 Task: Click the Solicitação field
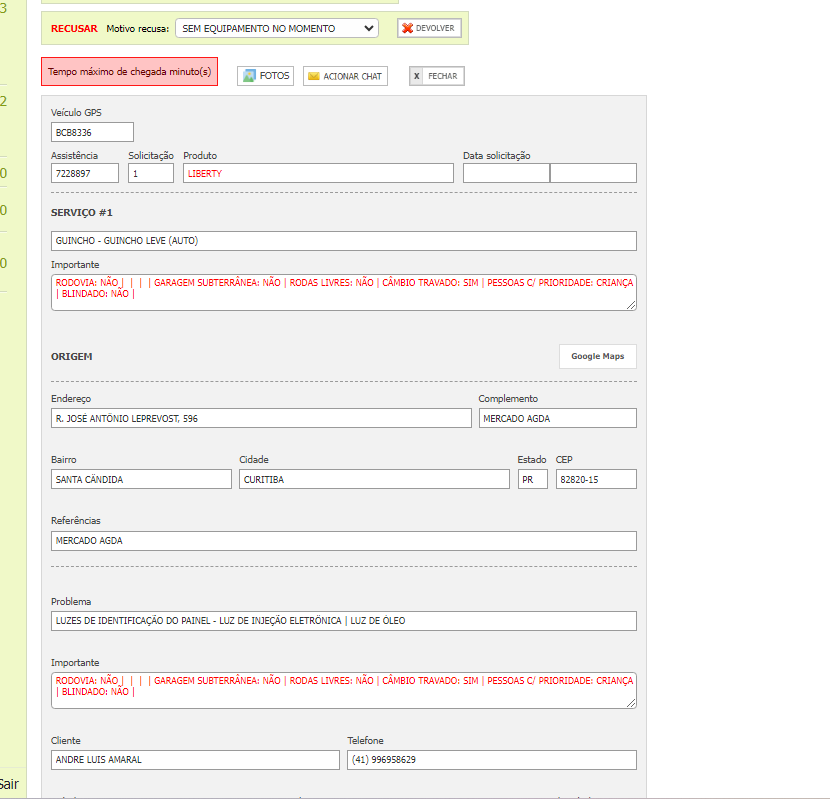(150, 173)
